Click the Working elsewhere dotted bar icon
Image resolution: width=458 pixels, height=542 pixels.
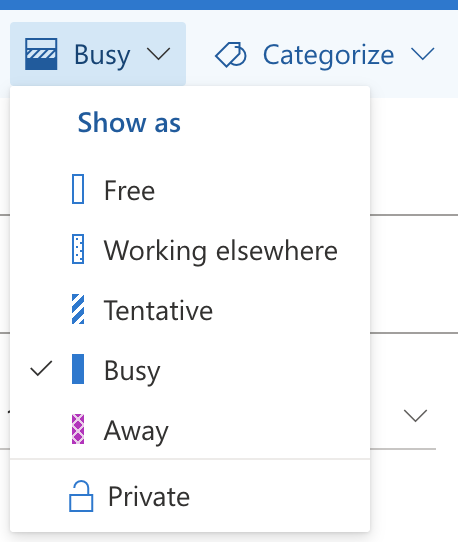pyautogui.click(x=78, y=249)
